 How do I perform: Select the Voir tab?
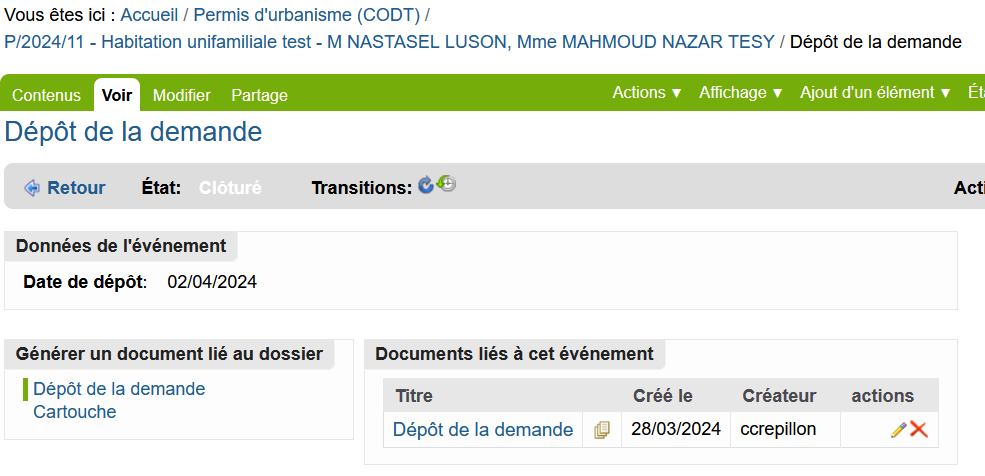117,95
